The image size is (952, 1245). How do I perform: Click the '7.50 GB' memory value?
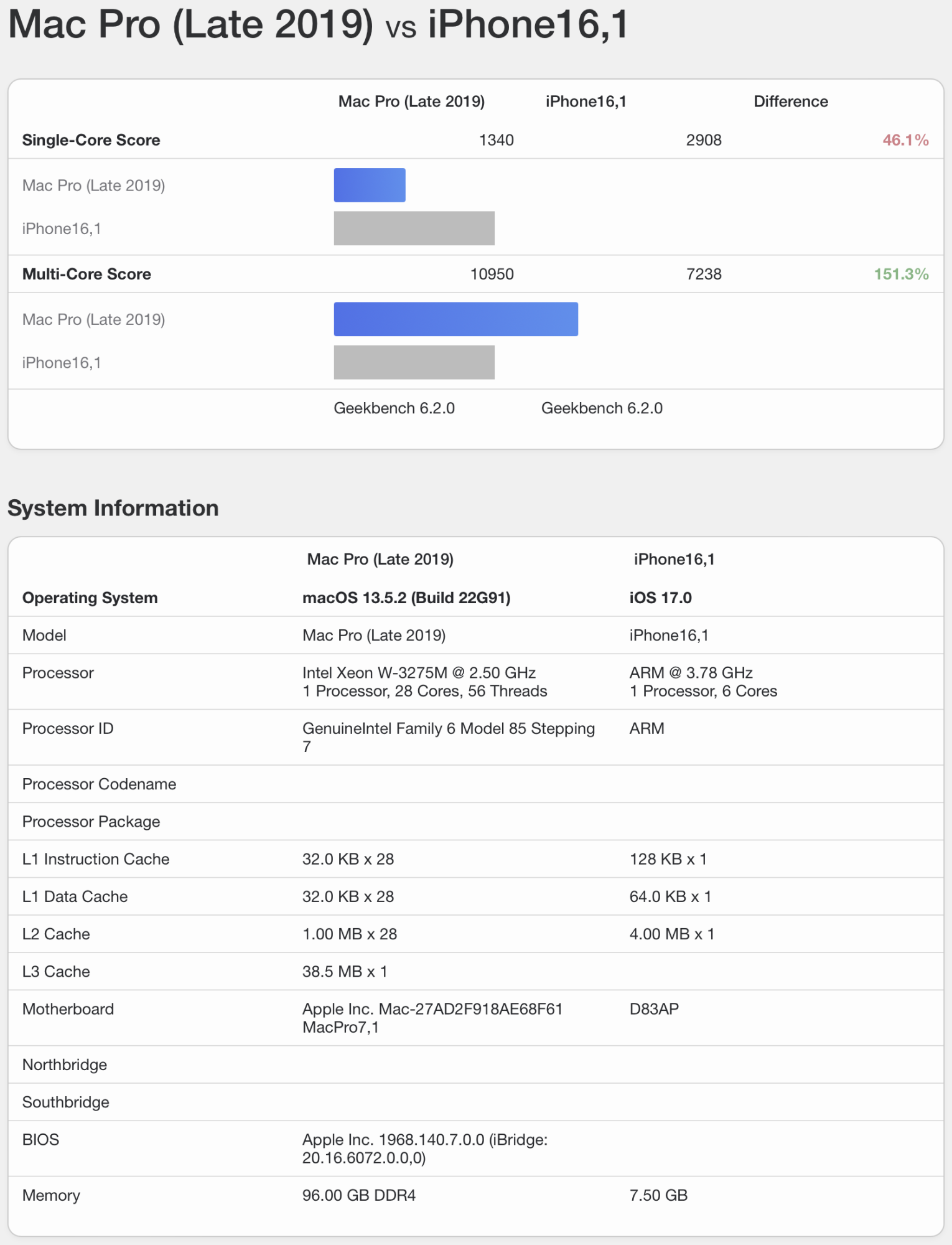[658, 1195]
